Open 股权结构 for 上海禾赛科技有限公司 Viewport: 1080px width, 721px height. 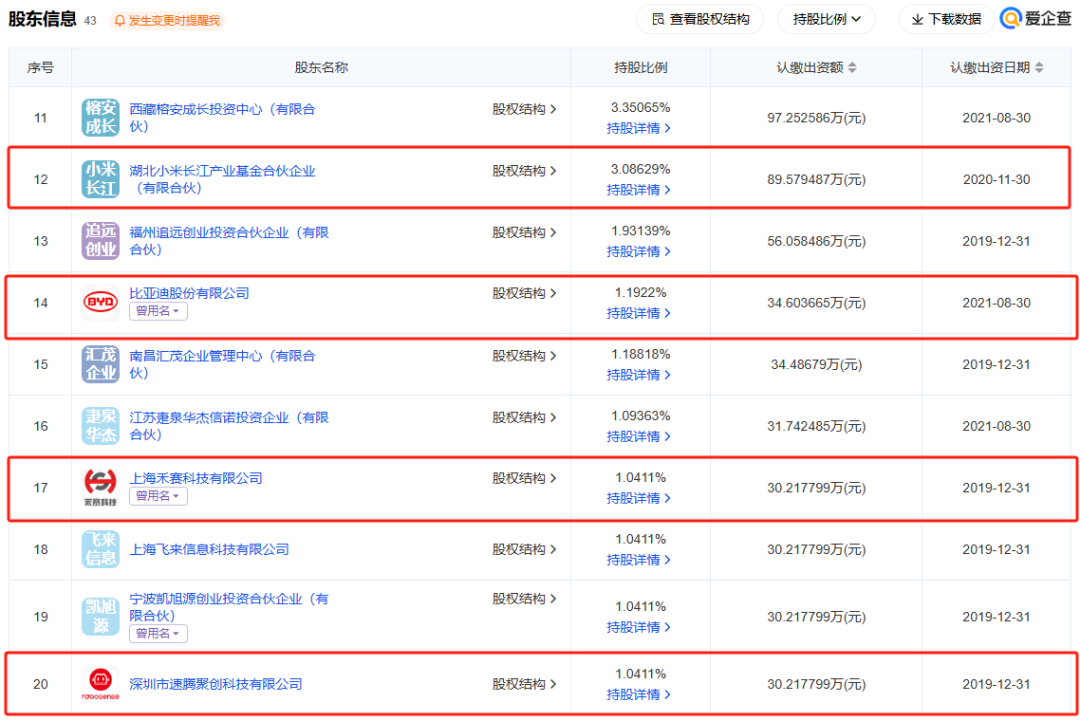(524, 478)
